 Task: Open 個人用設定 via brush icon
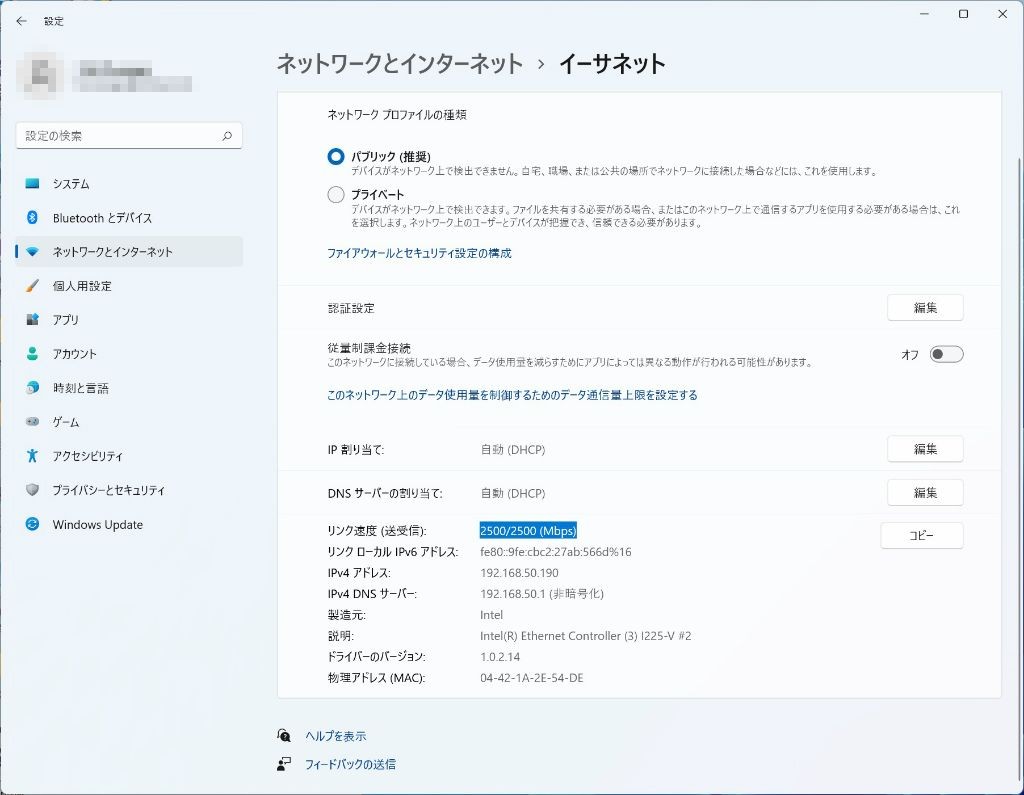pos(33,286)
